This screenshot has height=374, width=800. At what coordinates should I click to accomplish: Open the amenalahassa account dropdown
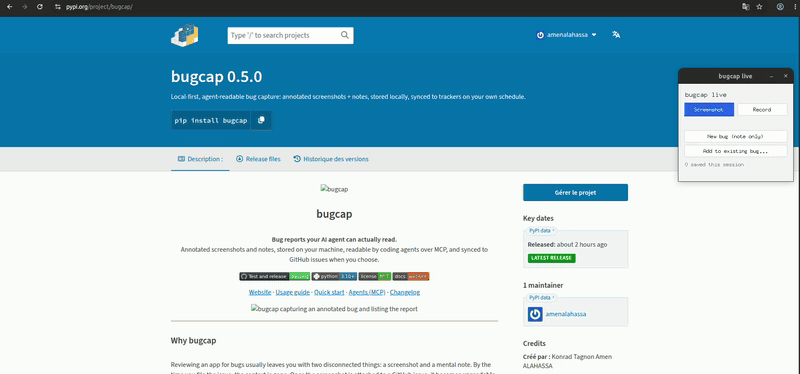[566, 35]
